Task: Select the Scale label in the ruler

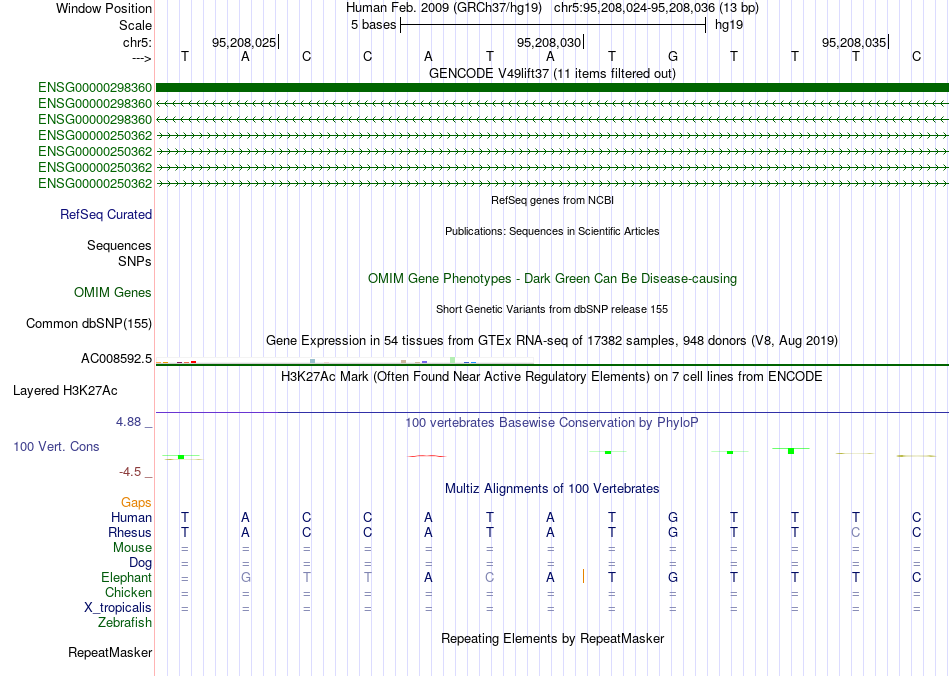Action: click(x=135, y=25)
